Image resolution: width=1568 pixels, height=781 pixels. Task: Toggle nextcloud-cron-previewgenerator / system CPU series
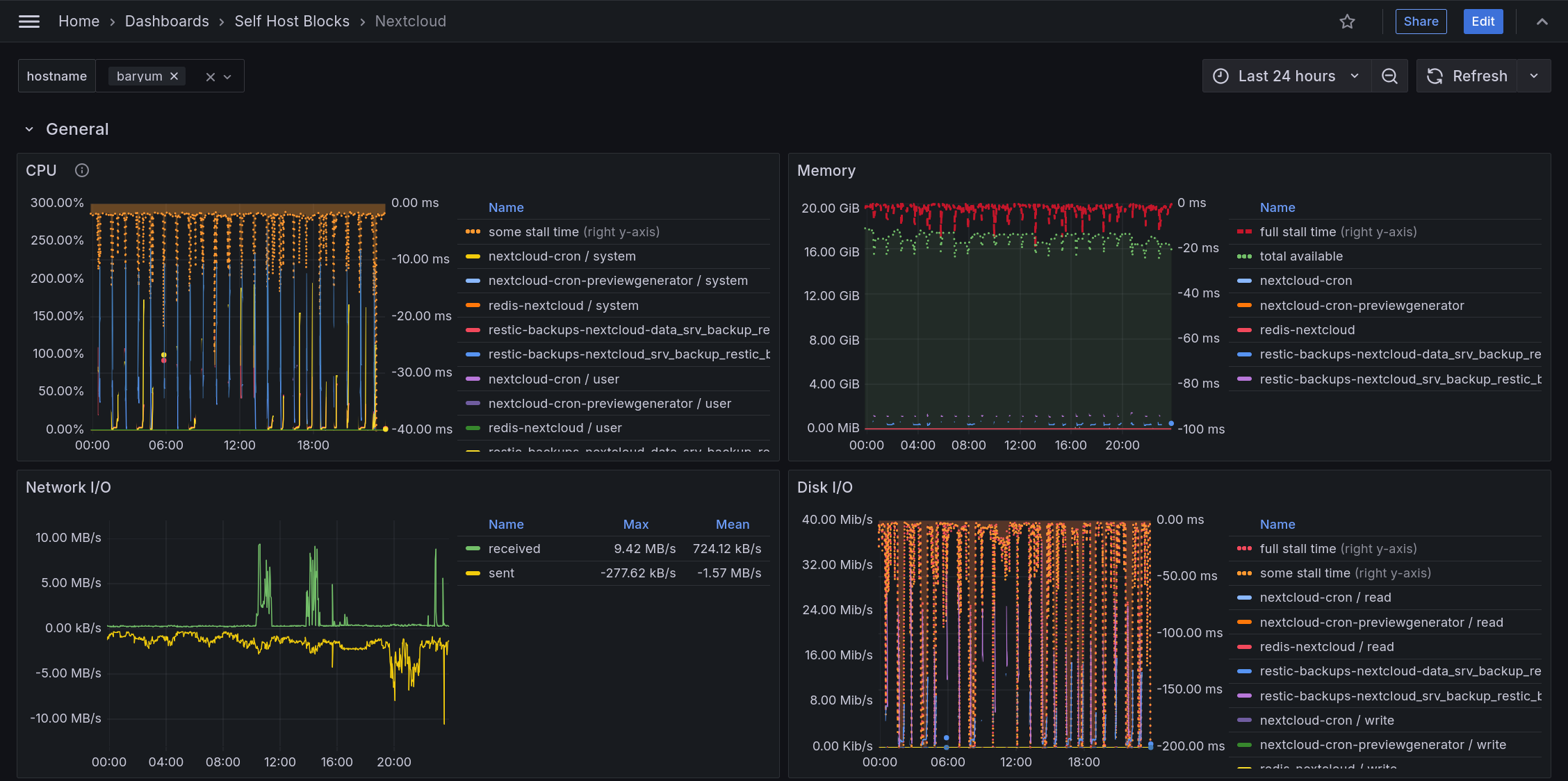(618, 281)
